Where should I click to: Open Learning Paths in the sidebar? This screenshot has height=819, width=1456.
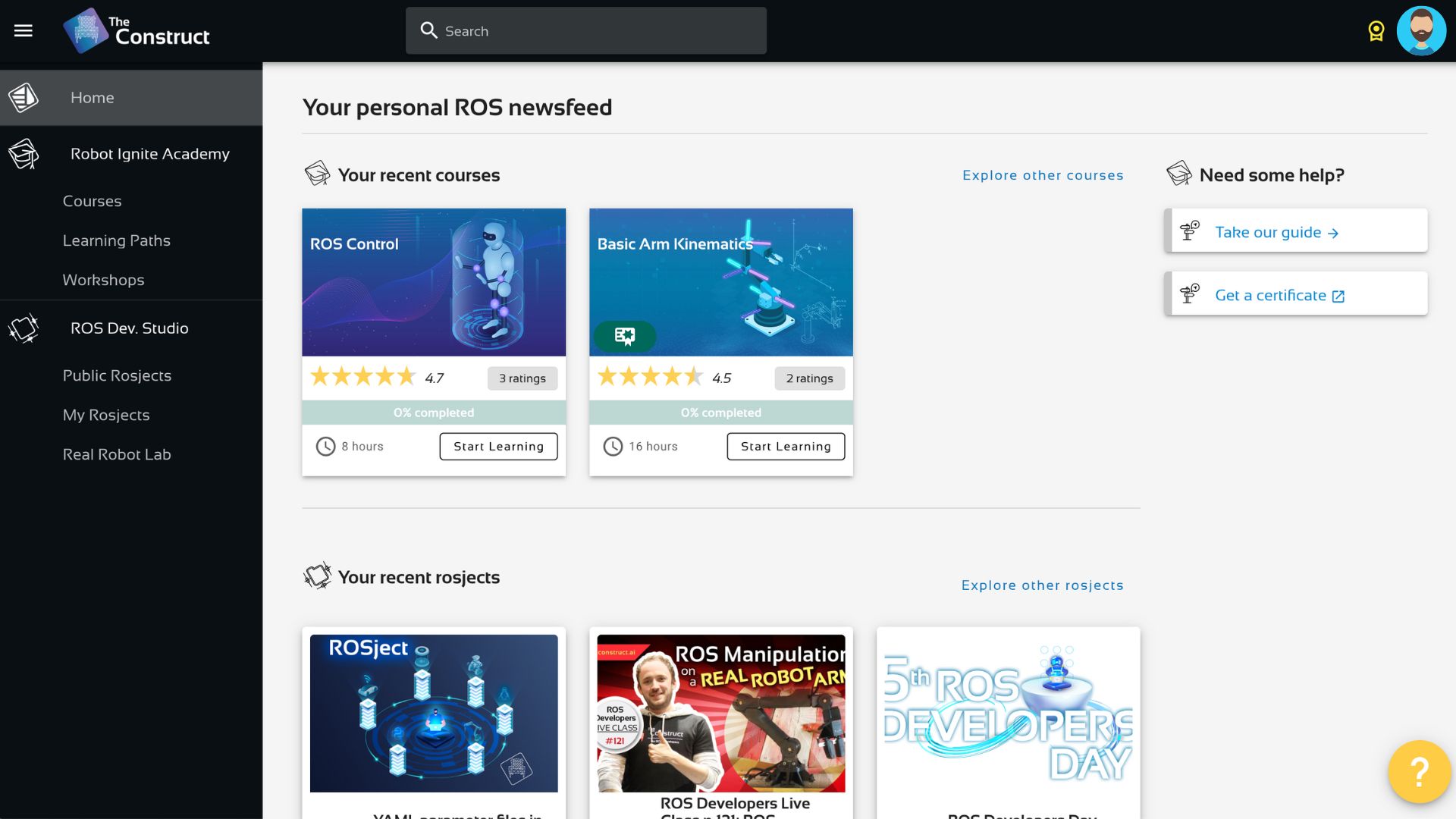(116, 240)
